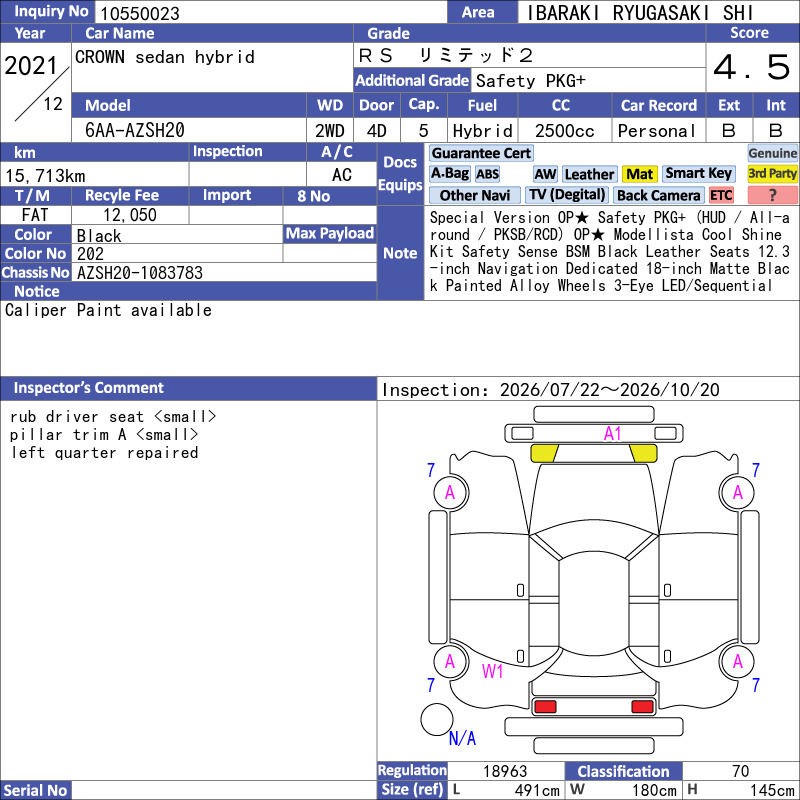Select the N/A spare tire circle
This screenshot has width=800, height=800.
tap(437, 719)
